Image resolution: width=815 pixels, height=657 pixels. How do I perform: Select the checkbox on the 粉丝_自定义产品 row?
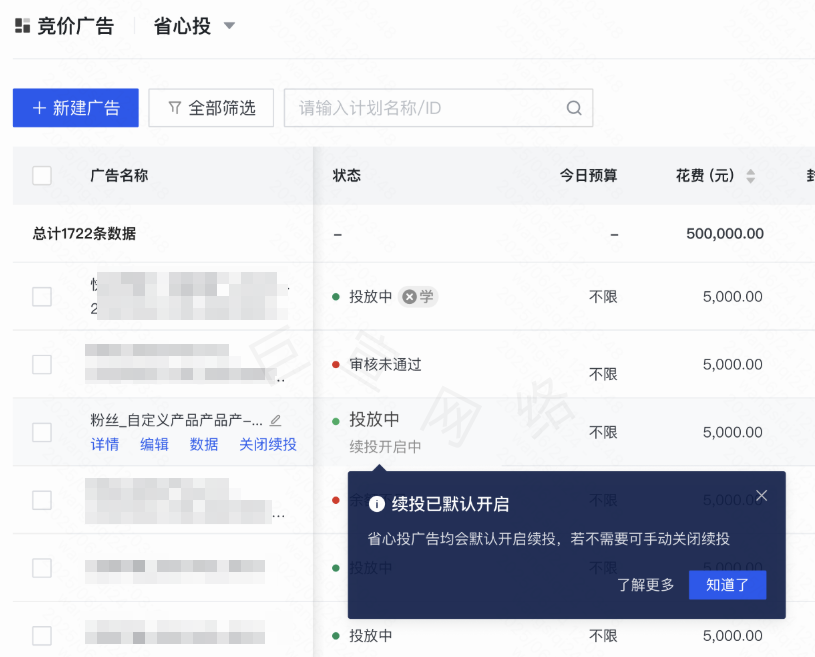click(x=41, y=432)
